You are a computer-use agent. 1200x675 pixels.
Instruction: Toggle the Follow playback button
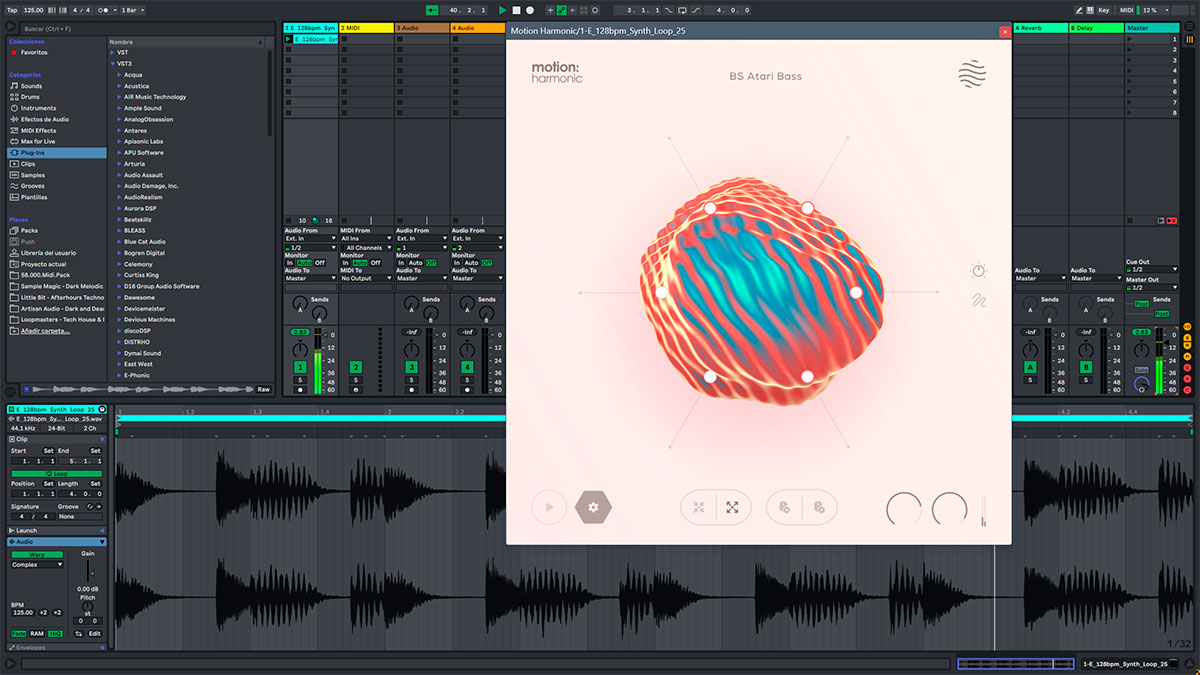click(432, 10)
